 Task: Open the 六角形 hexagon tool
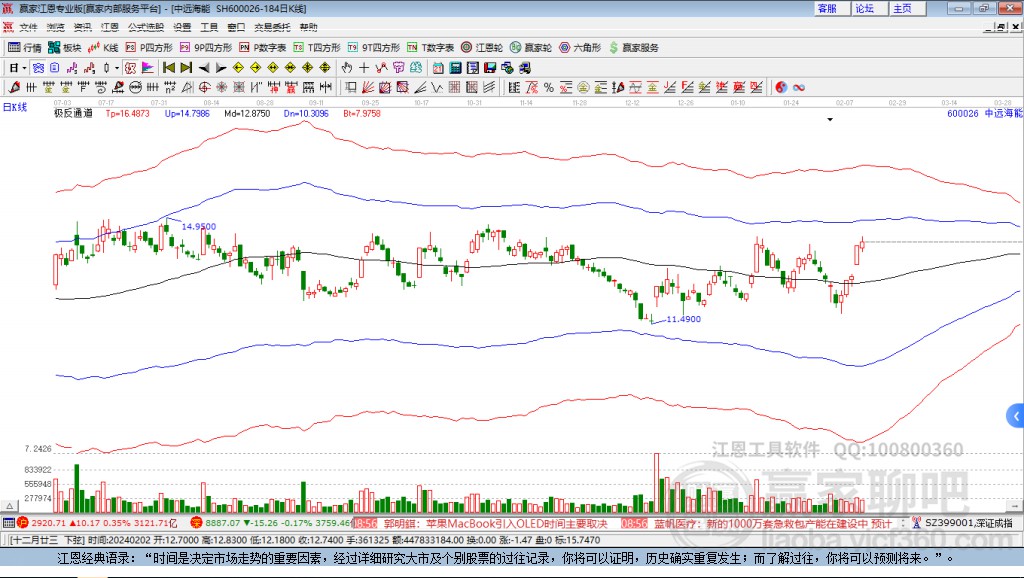tap(580, 48)
